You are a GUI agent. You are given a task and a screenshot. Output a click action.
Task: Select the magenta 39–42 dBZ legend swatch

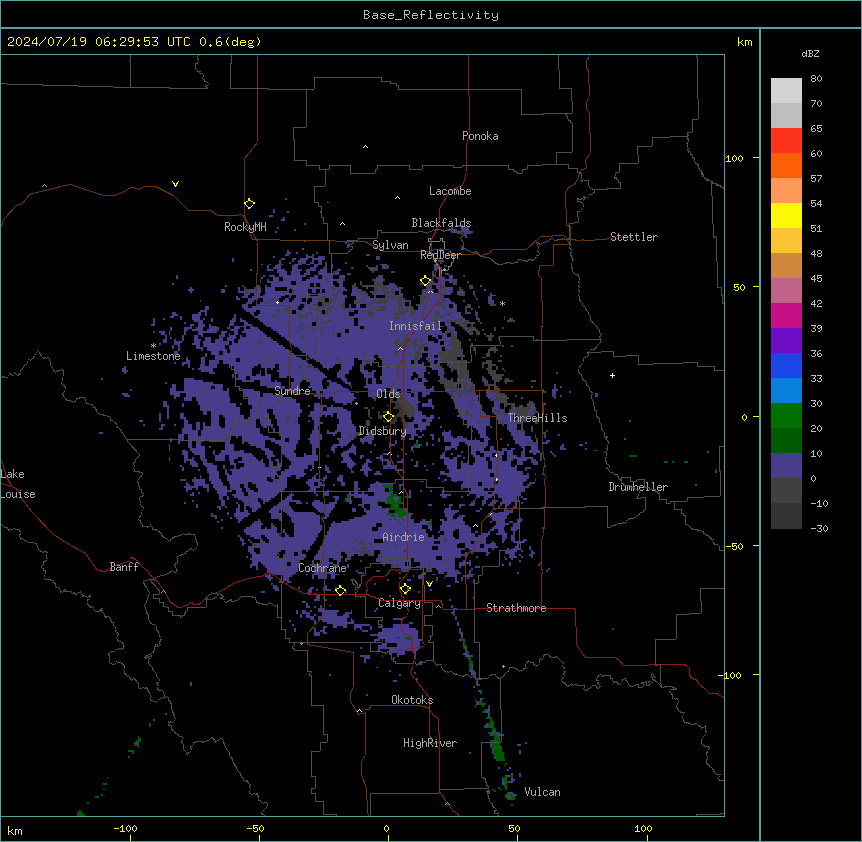coord(786,315)
